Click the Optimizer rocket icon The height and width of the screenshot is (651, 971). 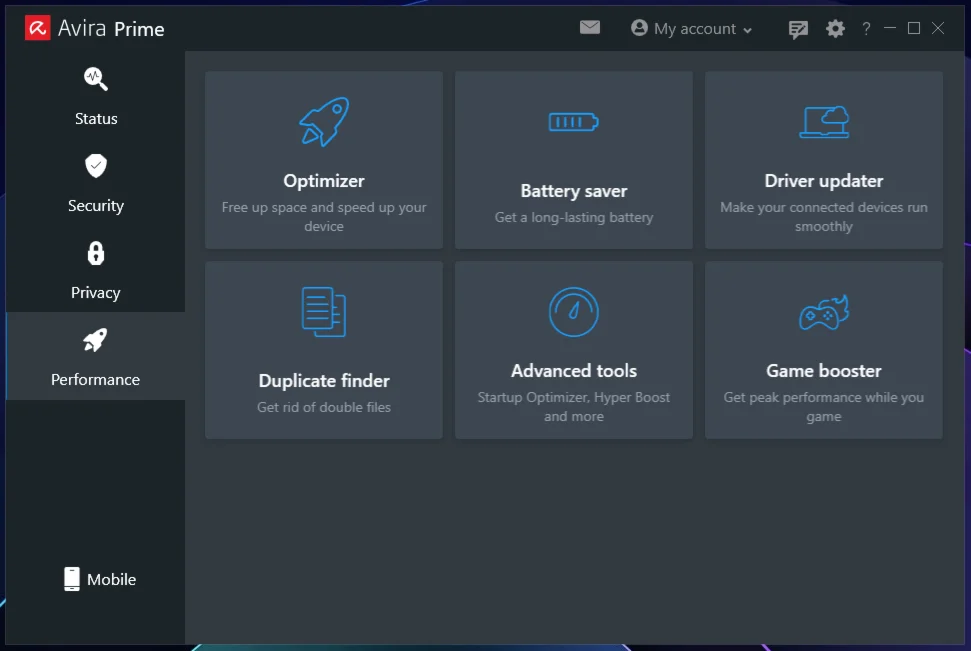324,122
